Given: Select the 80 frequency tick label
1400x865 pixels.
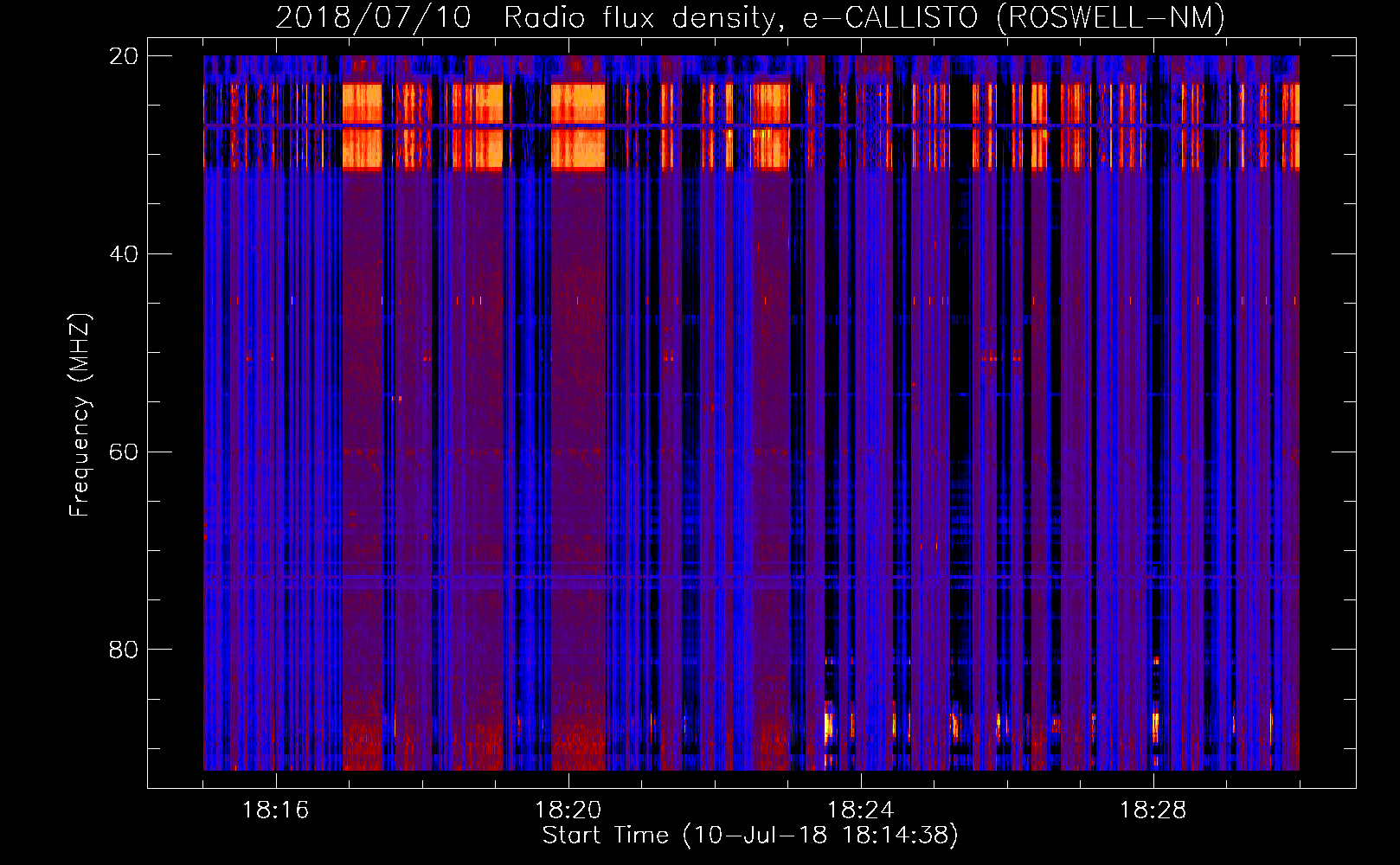Looking at the screenshot, I should [x=124, y=649].
